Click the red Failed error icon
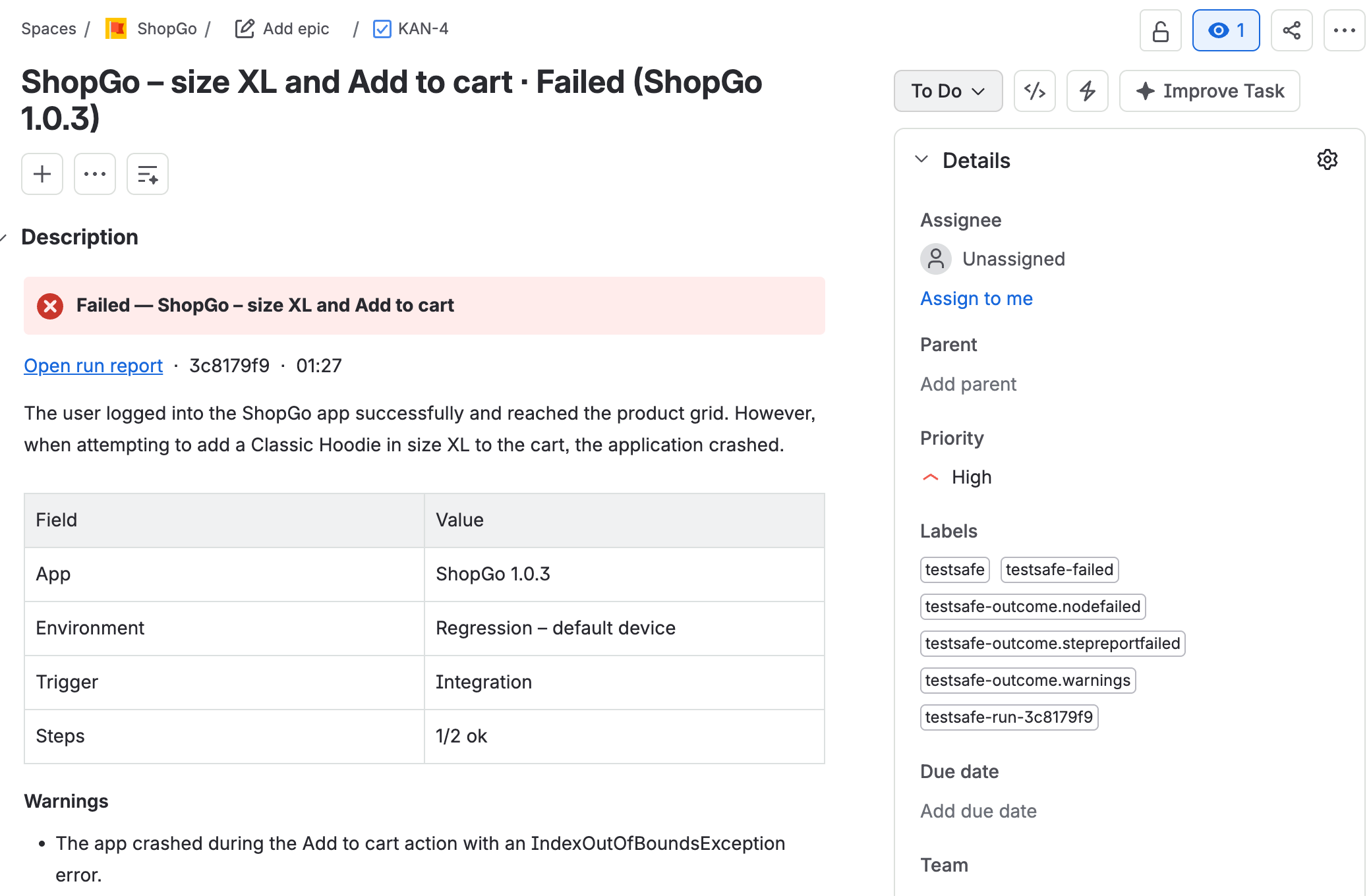The image size is (1371, 896). pyautogui.click(x=50, y=306)
